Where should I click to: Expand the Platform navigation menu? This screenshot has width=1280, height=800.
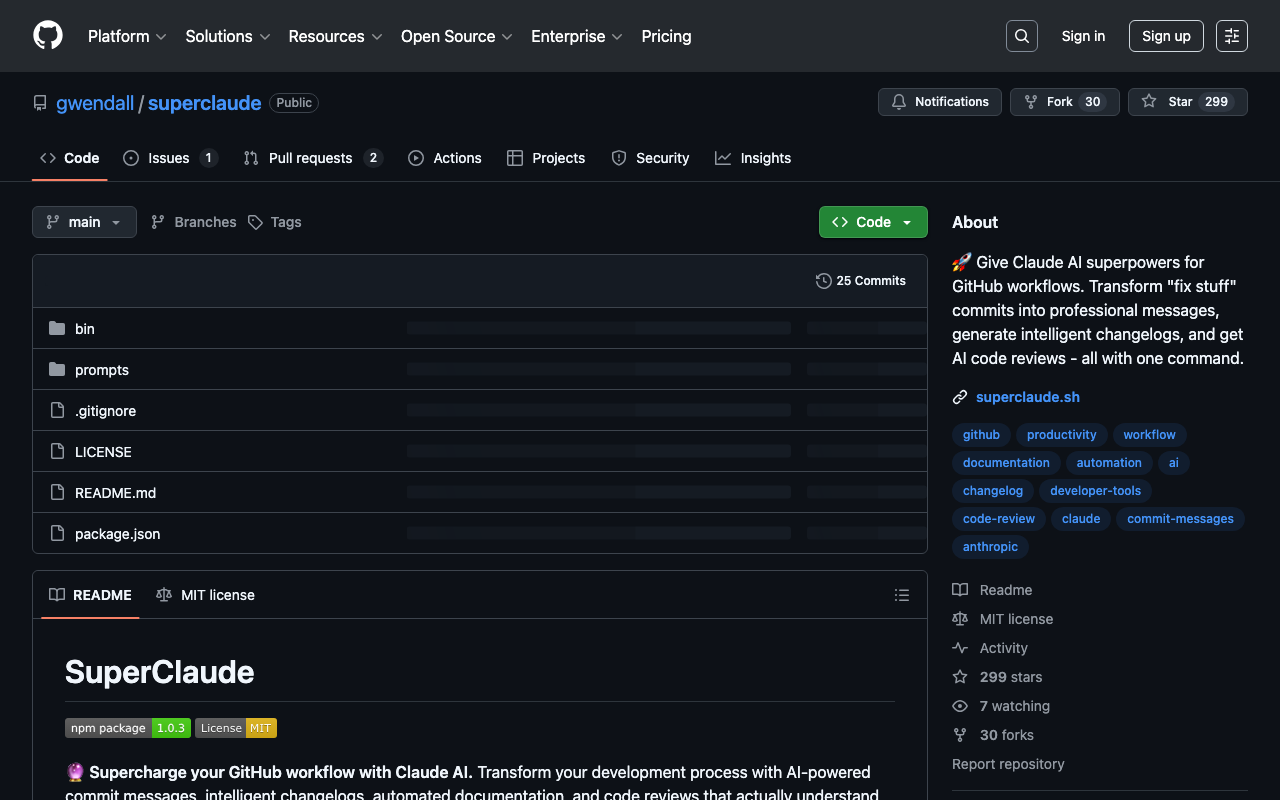(x=127, y=36)
